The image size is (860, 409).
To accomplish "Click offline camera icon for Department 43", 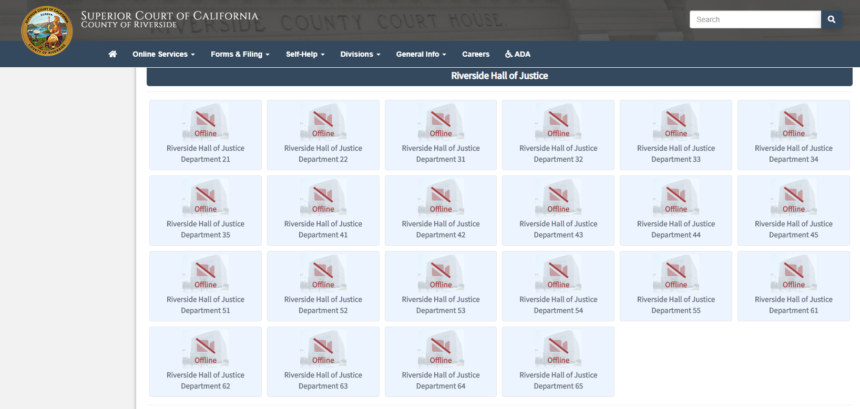I will coord(558,197).
